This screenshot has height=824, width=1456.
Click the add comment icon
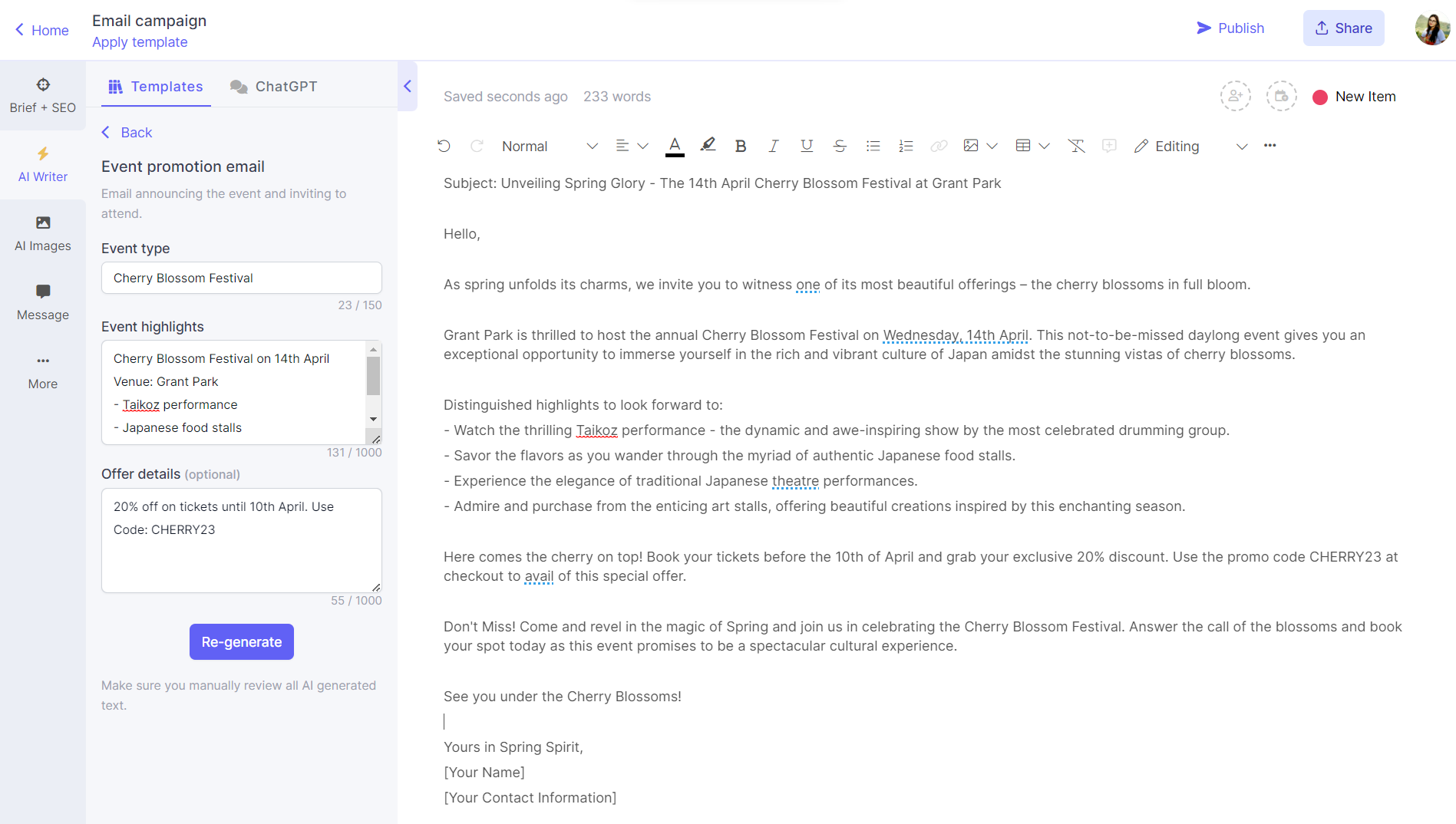click(1109, 146)
